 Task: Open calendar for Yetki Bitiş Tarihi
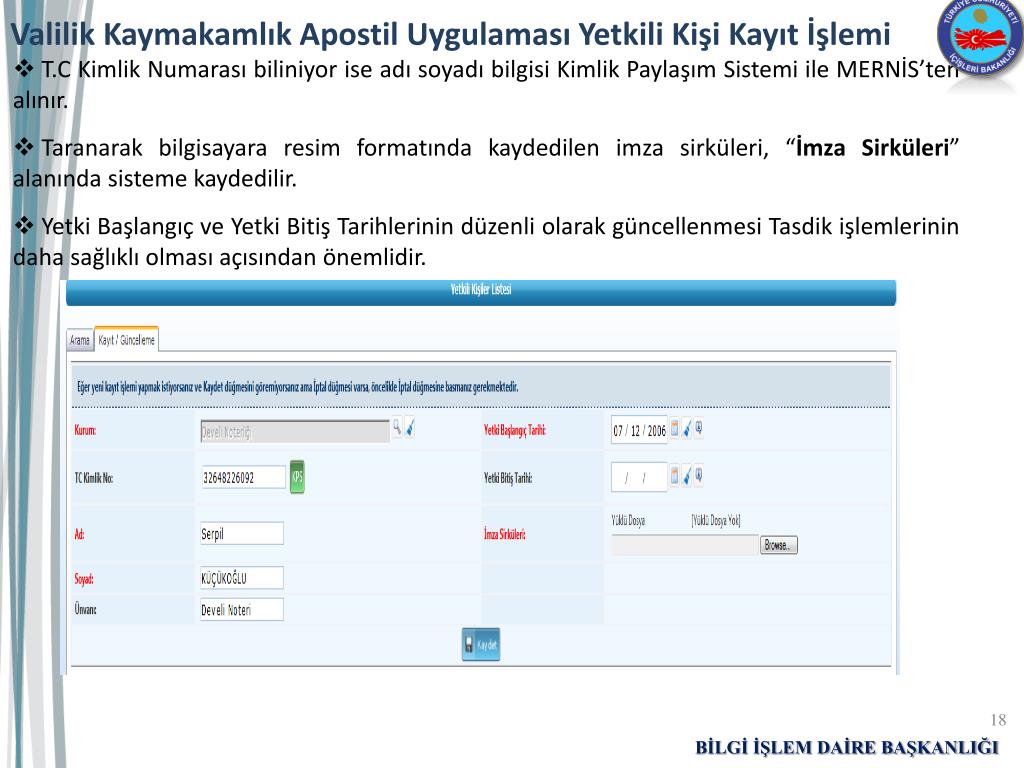coord(675,476)
